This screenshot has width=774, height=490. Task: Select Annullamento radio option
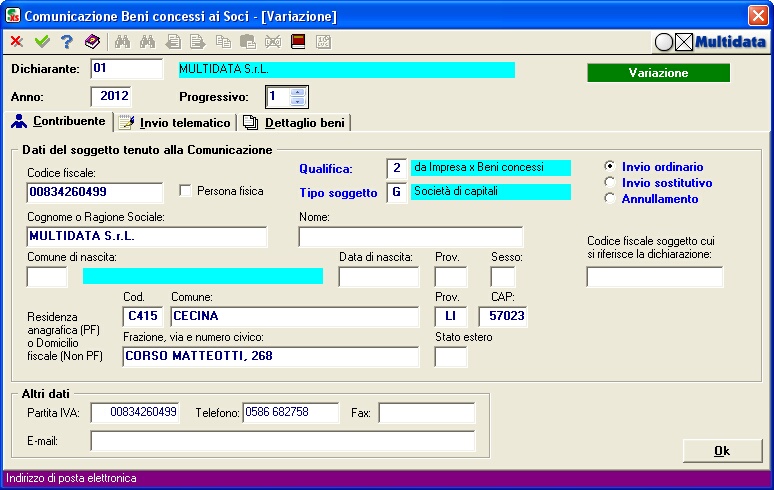(610, 198)
